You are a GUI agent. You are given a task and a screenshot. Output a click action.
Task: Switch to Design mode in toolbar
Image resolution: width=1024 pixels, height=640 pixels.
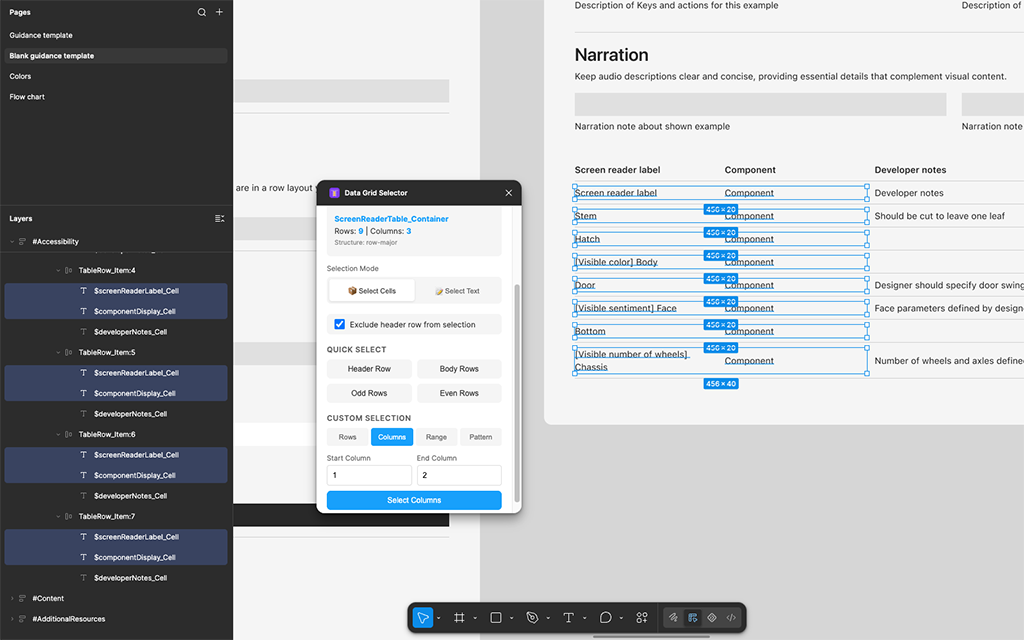point(693,618)
